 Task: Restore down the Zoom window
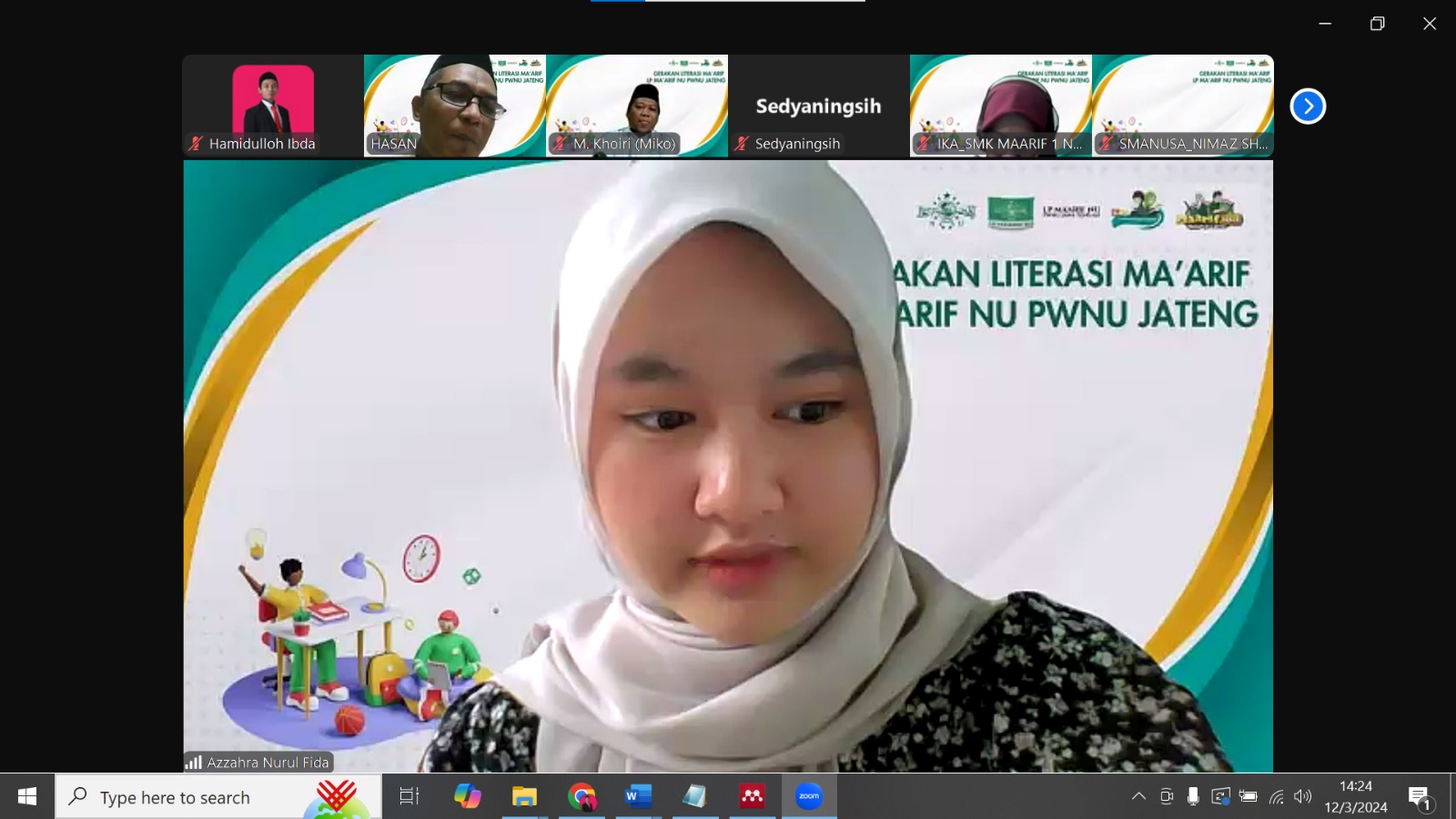pos(1378,24)
